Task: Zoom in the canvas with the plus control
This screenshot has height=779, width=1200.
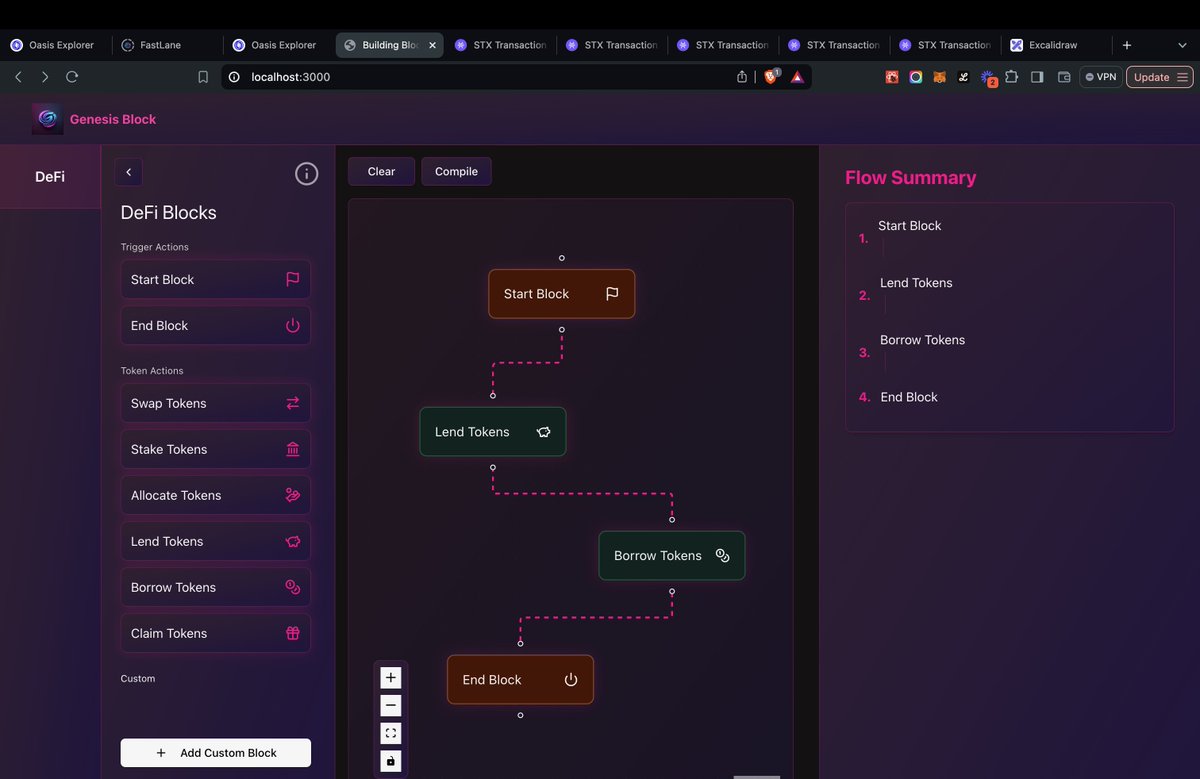Action: tap(391, 677)
